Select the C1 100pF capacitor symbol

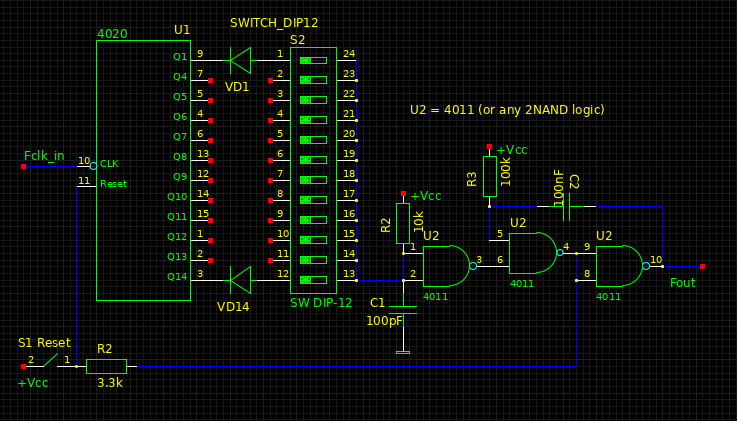[x=402, y=311]
